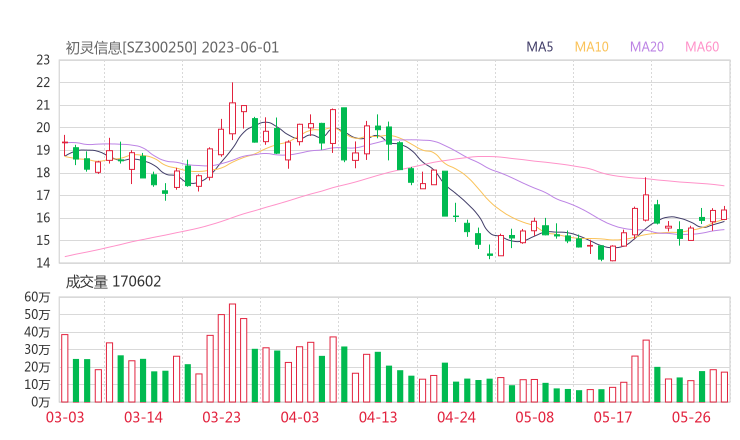Select the first volume bar at 03-03

click(65, 368)
